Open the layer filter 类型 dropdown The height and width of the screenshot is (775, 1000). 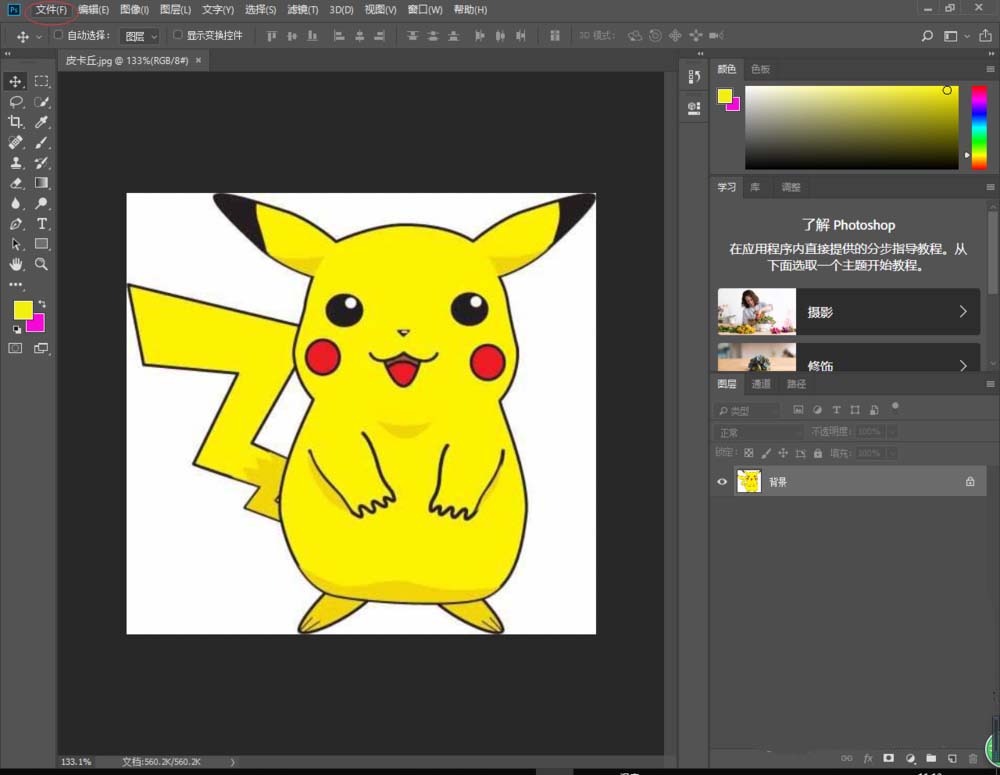point(747,410)
